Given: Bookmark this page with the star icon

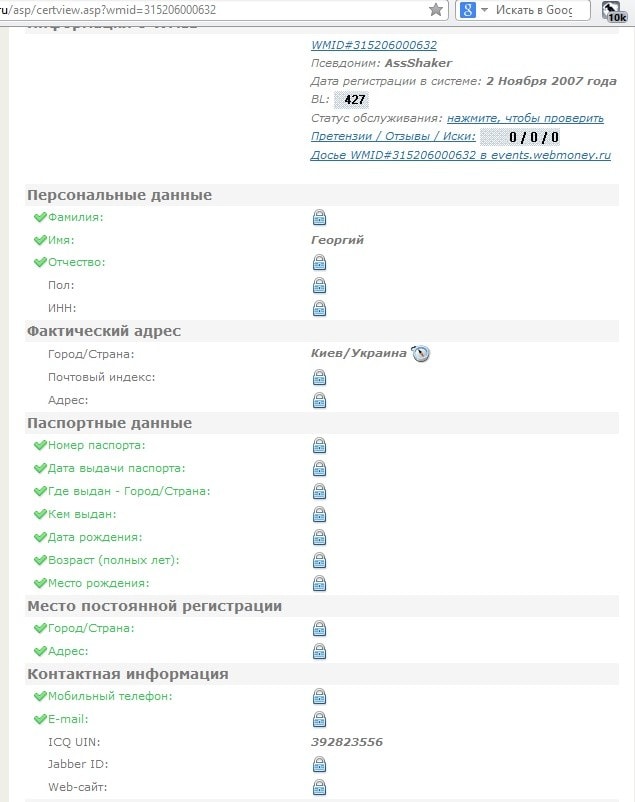Looking at the screenshot, I should click(x=436, y=10).
